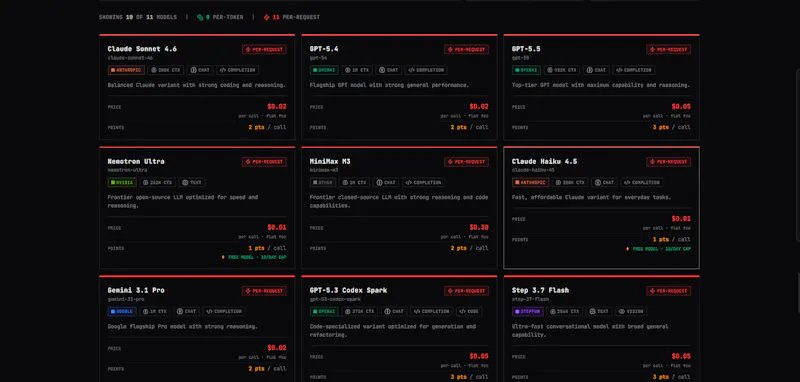The image size is (800, 382).
Task: Click PER-REQUEST badge on GPT-5.3 Codex Spark card
Action: 466,291
